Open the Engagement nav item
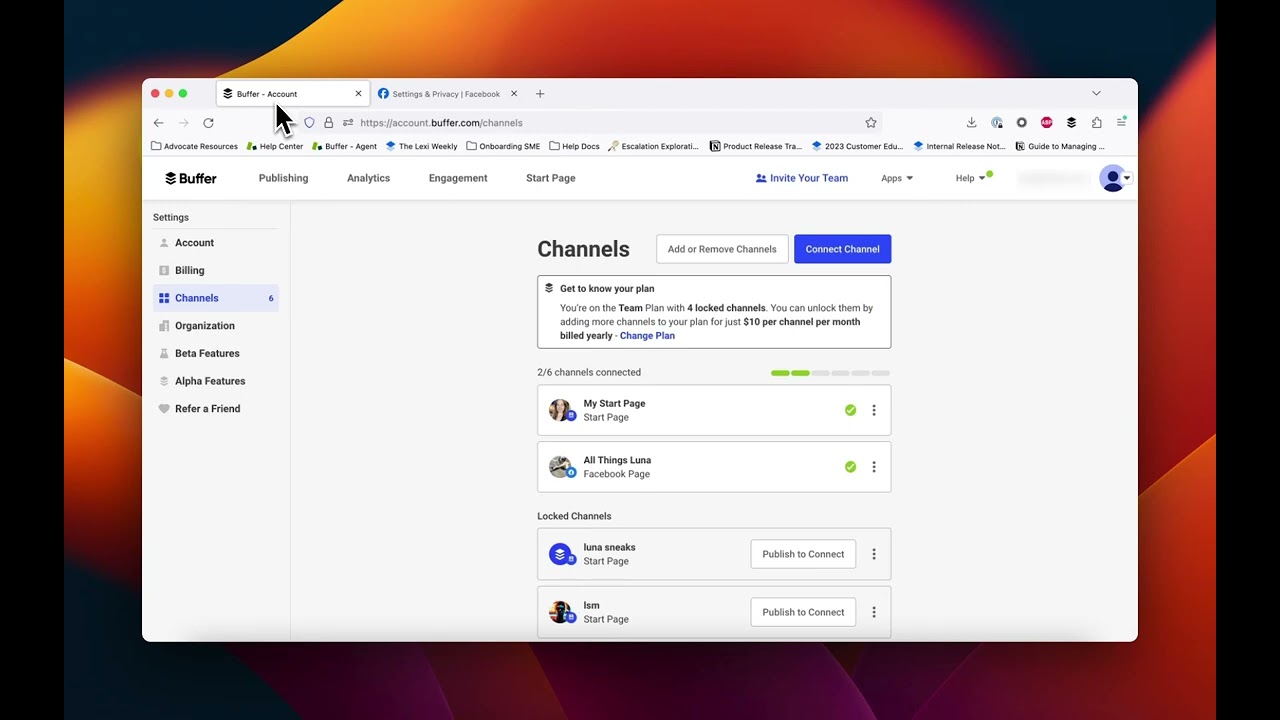The width and height of the screenshot is (1280, 720). [x=458, y=178]
